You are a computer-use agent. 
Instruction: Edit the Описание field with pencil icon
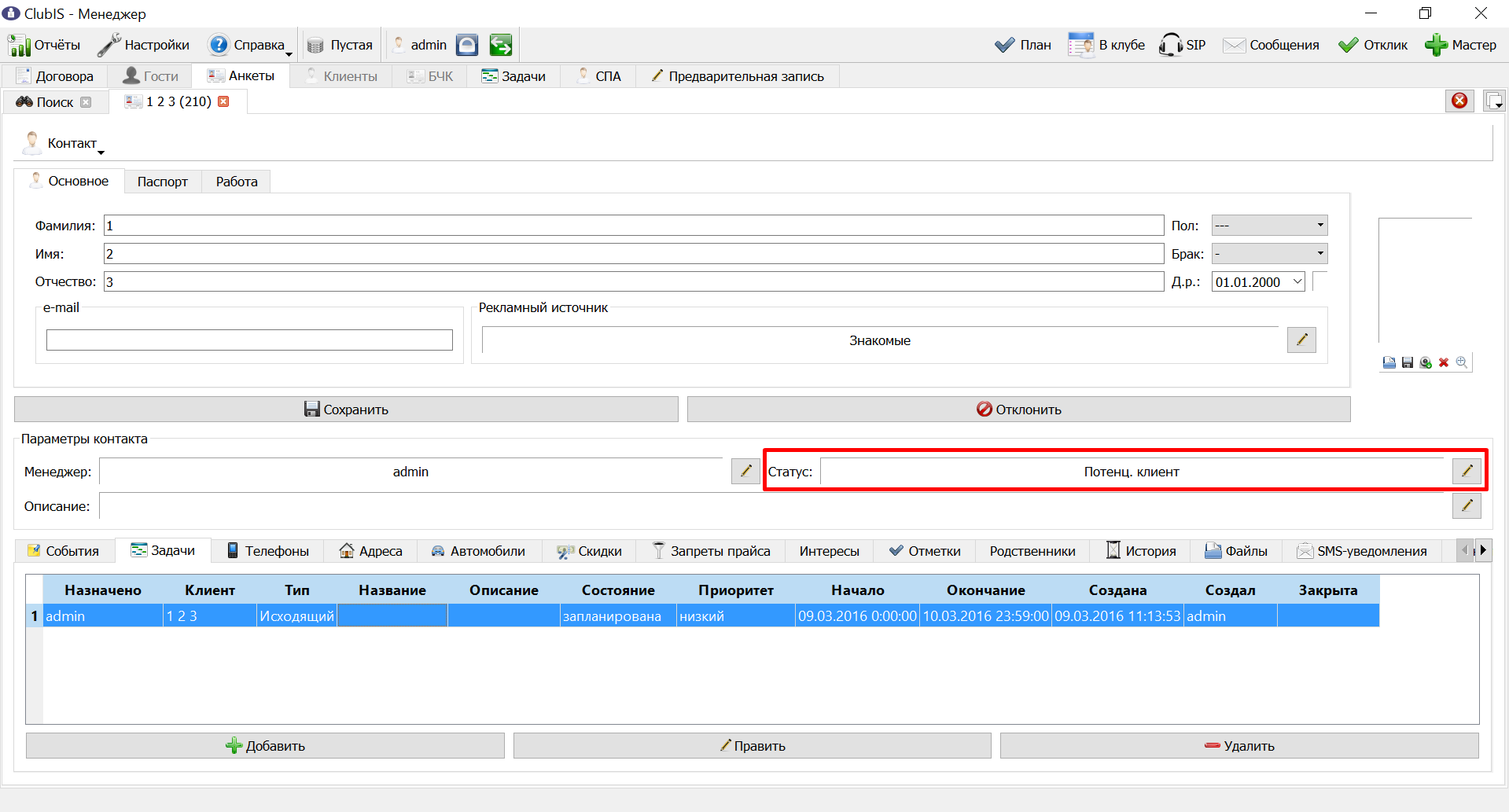1467,506
